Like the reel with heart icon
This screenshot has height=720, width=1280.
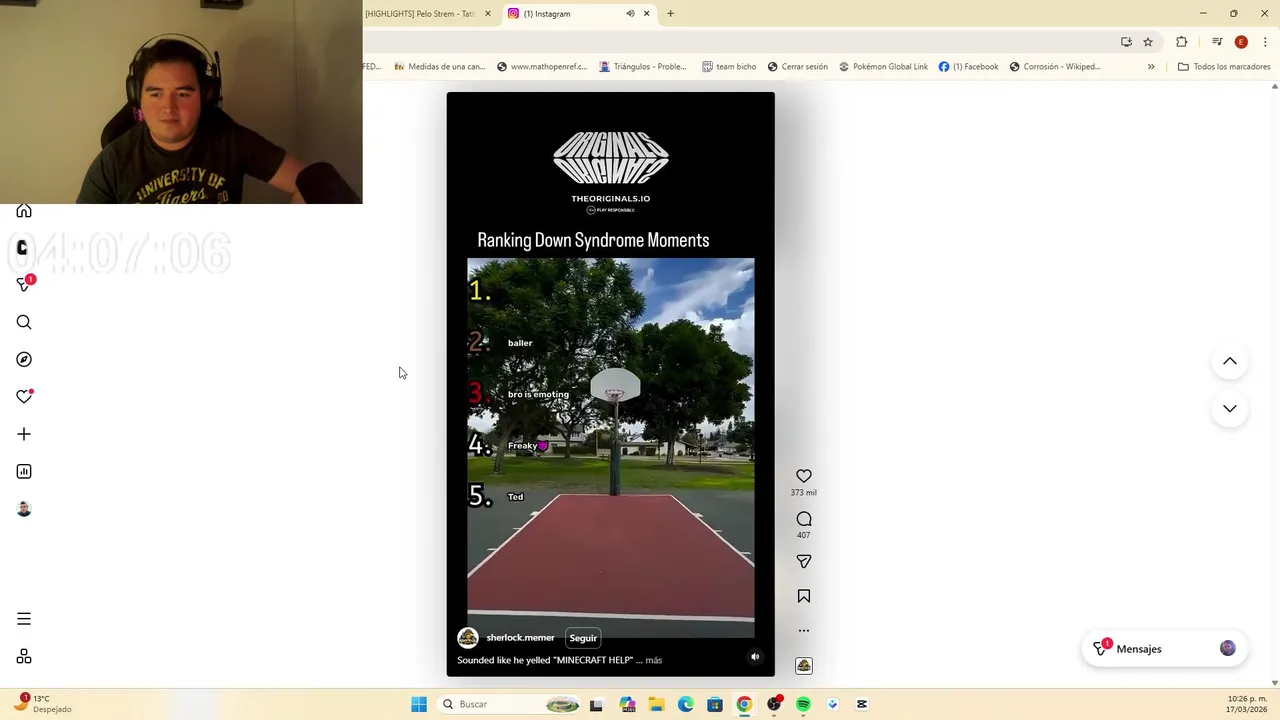[x=804, y=476]
